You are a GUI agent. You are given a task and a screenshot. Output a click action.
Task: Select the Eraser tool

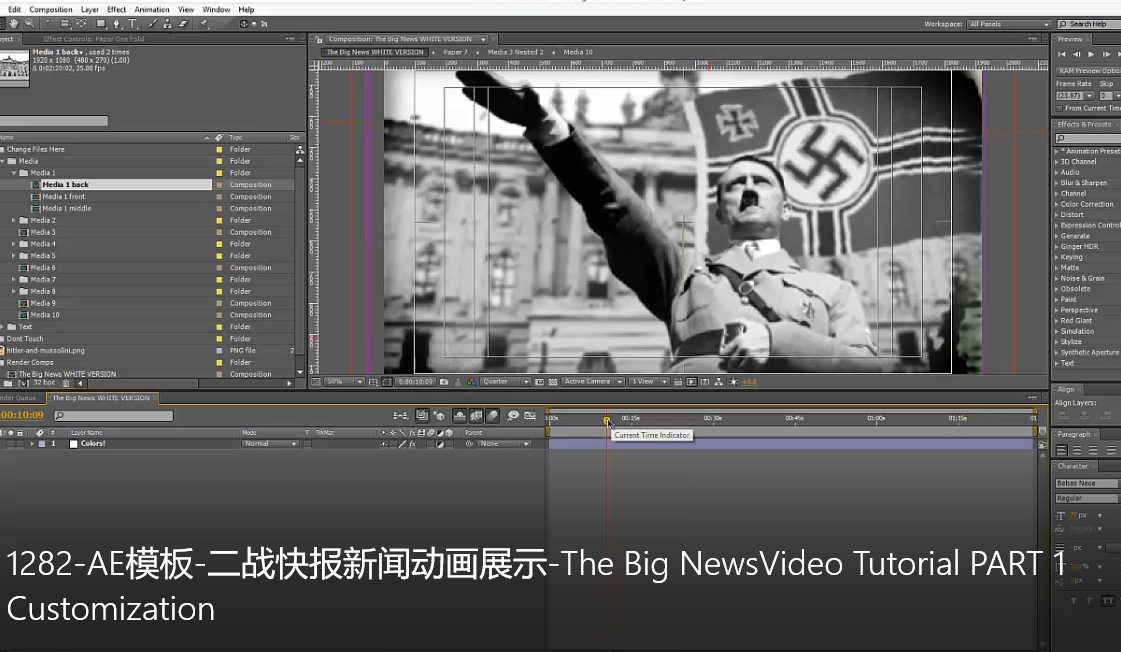tap(183, 24)
